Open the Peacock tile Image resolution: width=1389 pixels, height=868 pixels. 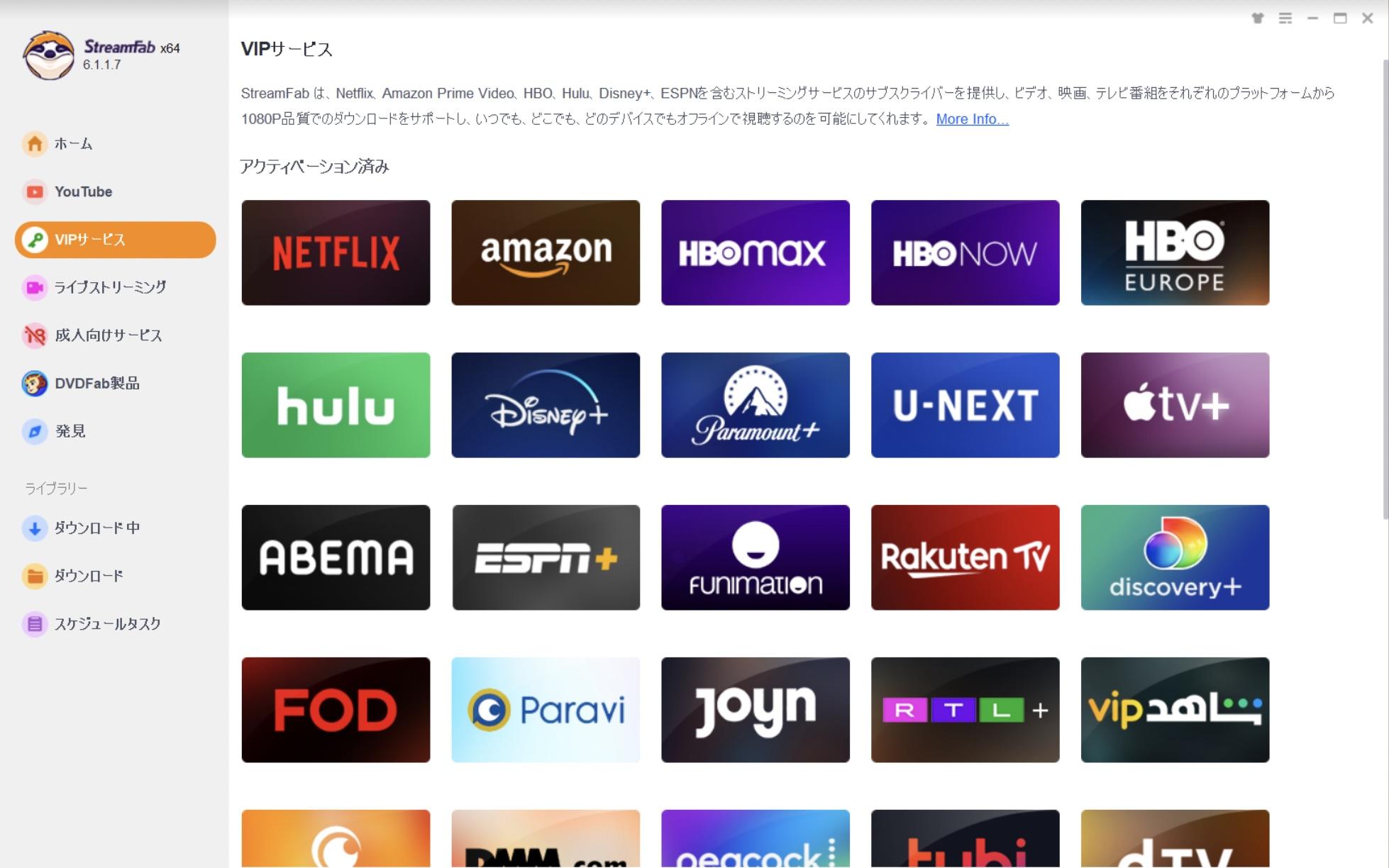(x=756, y=838)
